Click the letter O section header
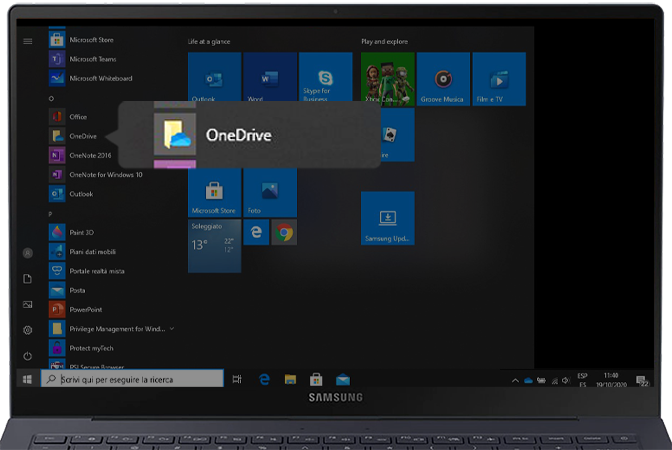Image resolution: width=672 pixels, height=450 pixels. click(x=51, y=99)
